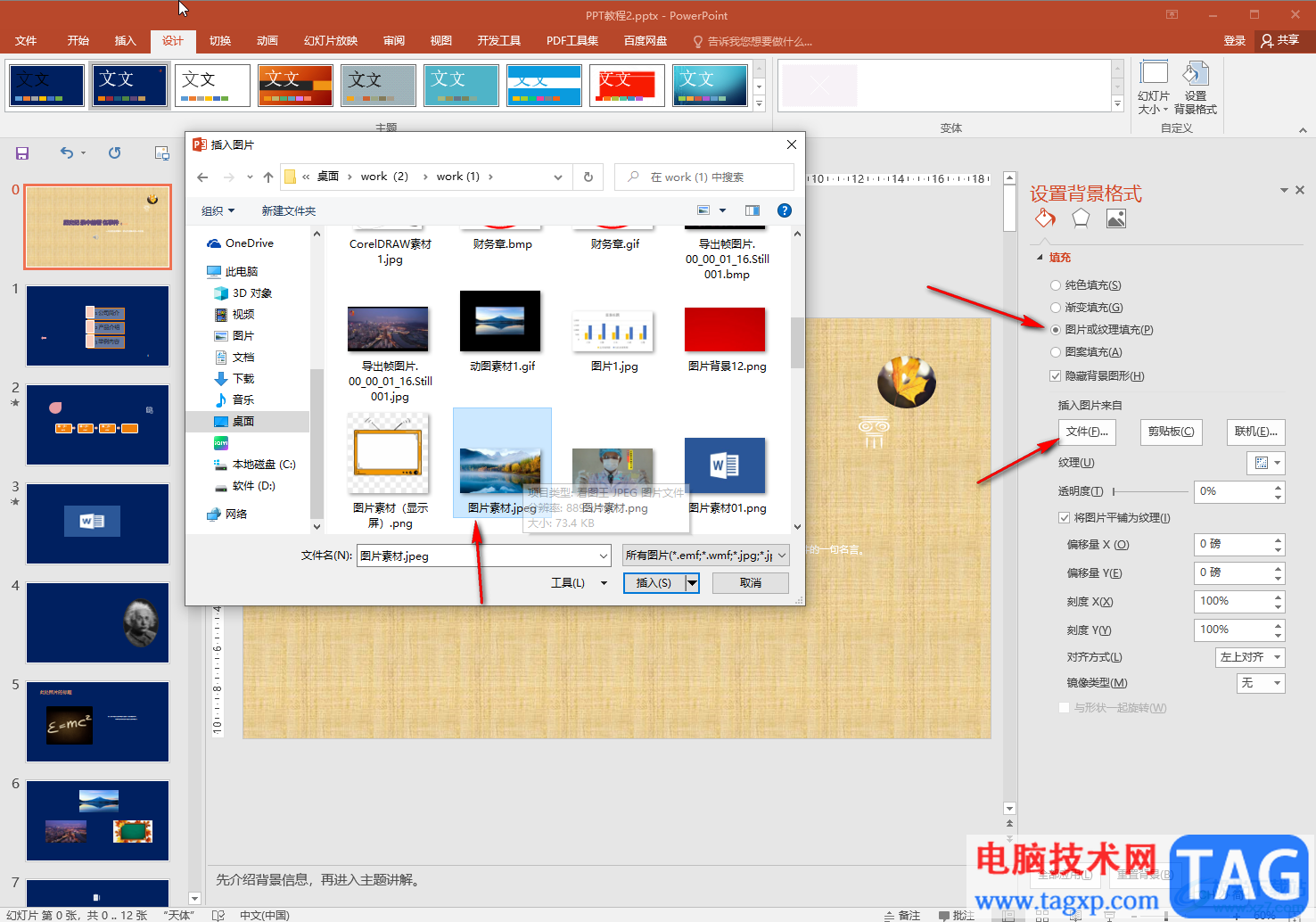
Task: Select 音乐 folder in navigation tree
Action: click(x=234, y=400)
